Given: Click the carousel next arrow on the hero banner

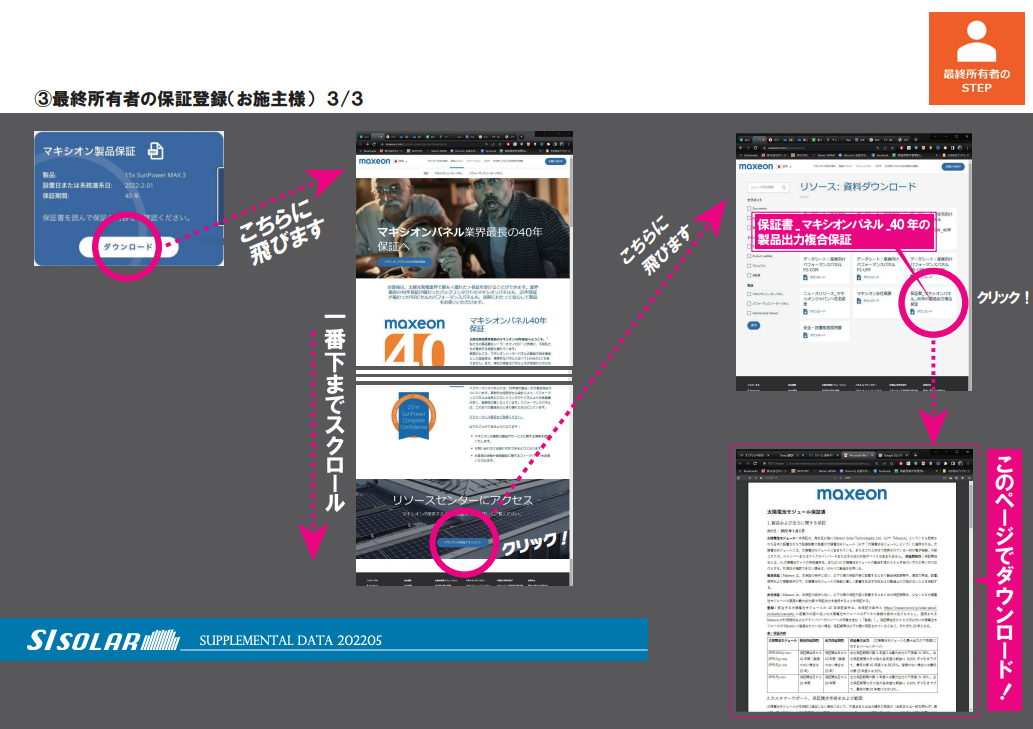Looking at the screenshot, I should click(x=564, y=228).
